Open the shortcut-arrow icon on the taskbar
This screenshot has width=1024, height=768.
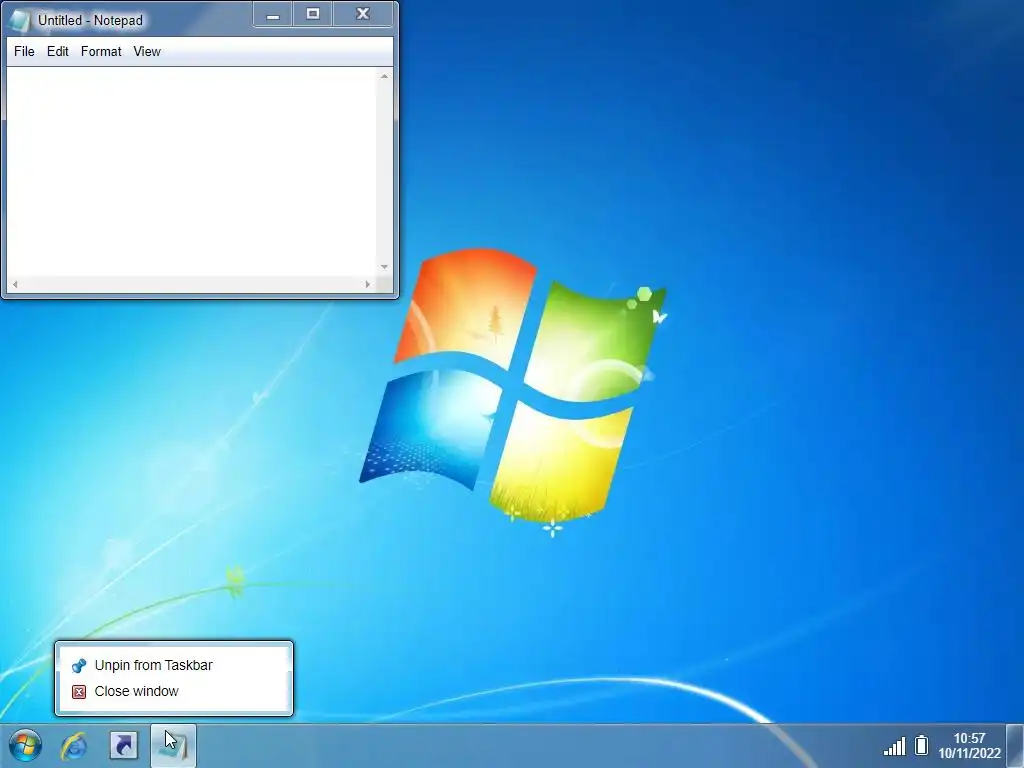coord(123,745)
